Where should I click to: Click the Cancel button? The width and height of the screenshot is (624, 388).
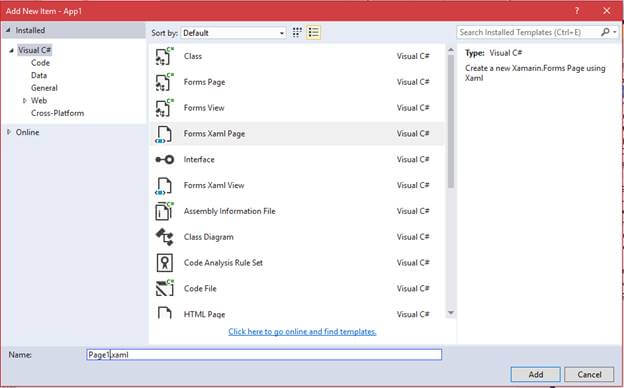(589, 374)
